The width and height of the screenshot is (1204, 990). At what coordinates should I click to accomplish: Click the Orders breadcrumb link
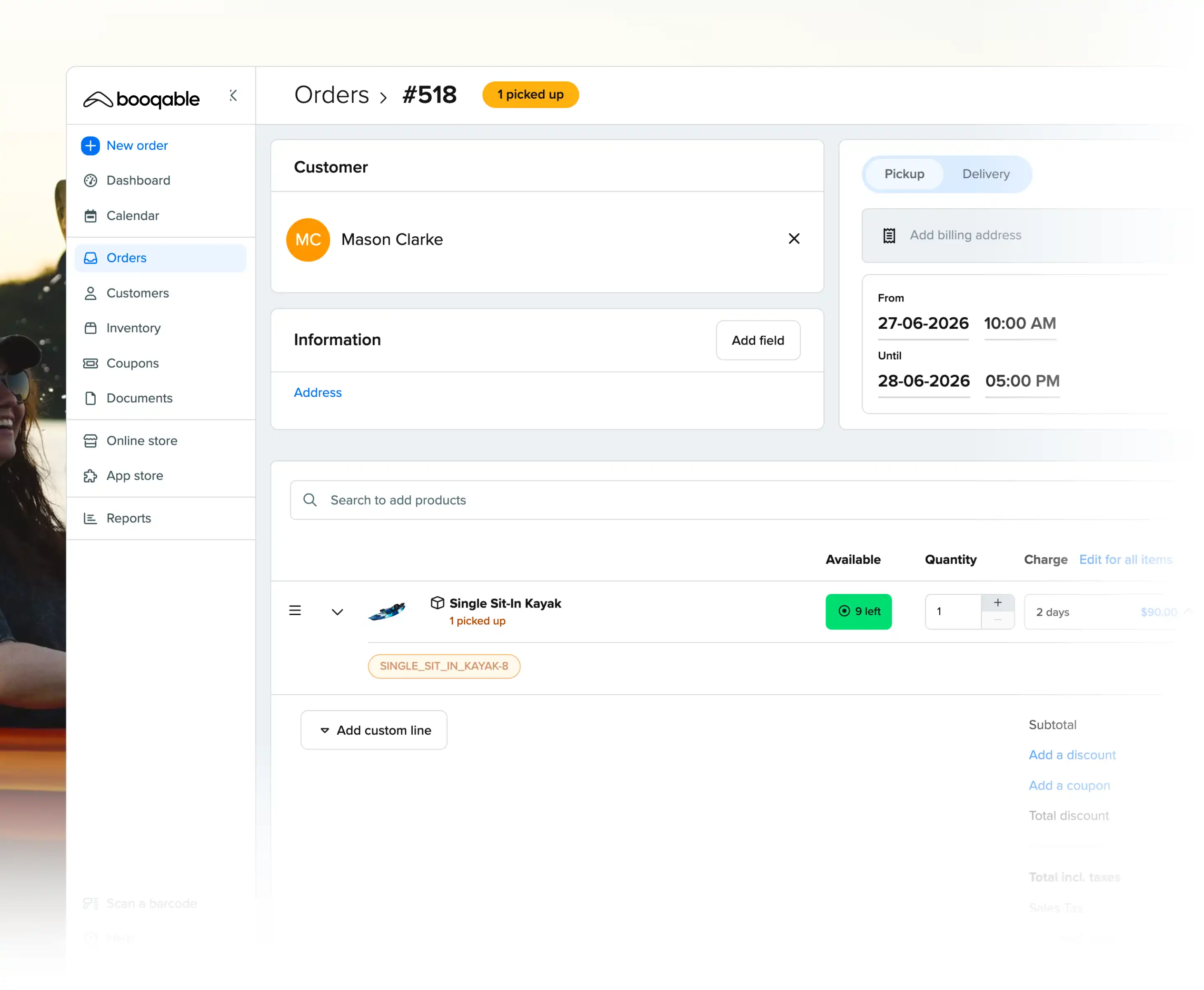(x=331, y=94)
